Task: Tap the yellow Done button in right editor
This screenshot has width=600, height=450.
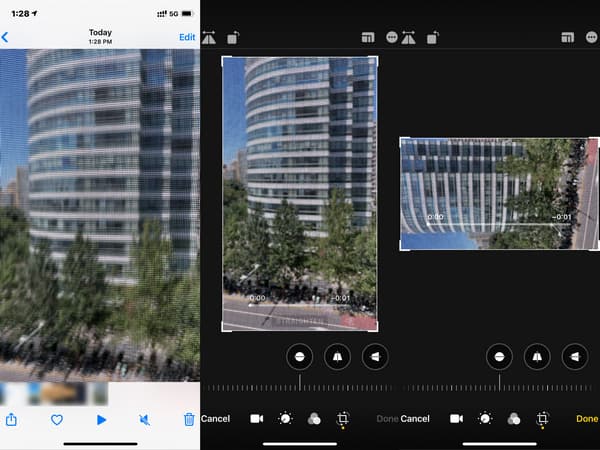Action: point(587,419)
